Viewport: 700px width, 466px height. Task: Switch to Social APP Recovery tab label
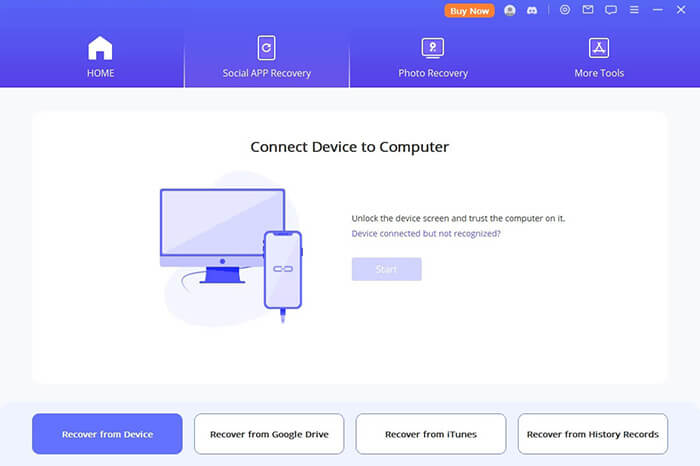pos(267,73)
